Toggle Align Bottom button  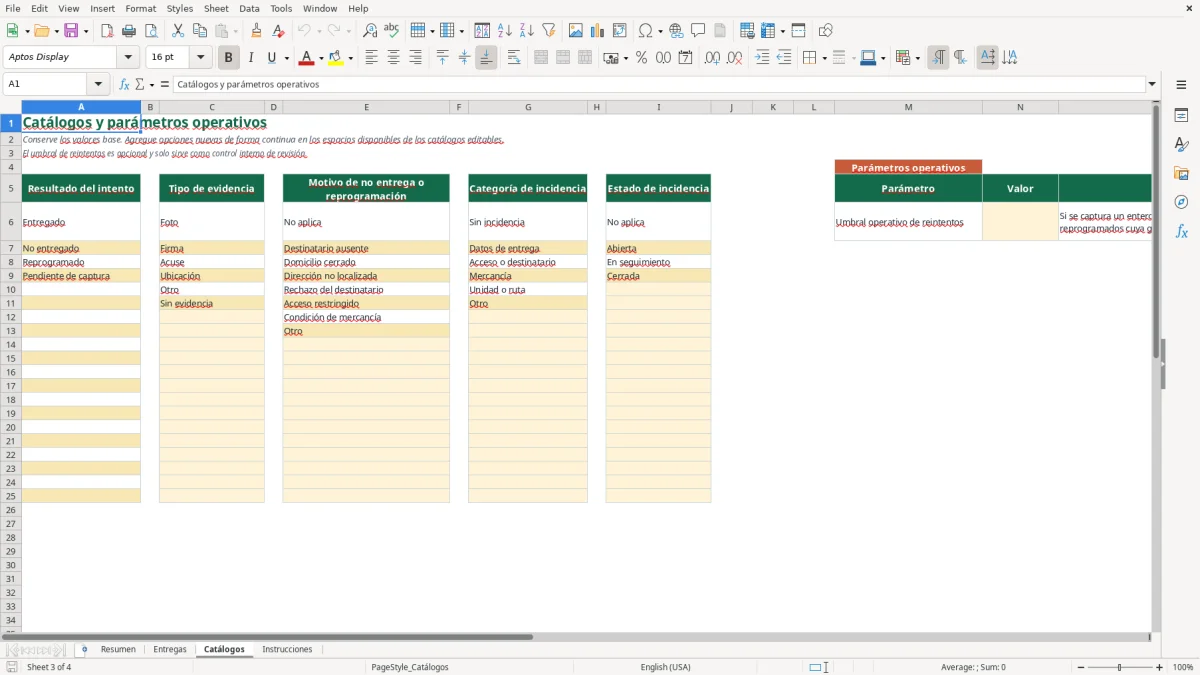(x=486, y=58)
